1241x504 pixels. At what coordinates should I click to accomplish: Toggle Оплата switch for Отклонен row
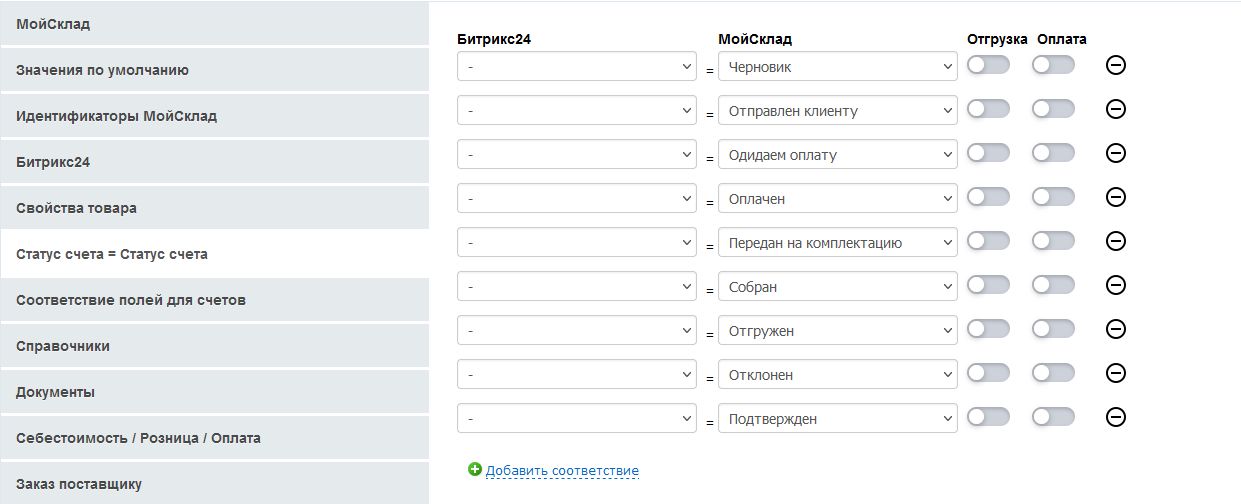(x=1053, y=373)
